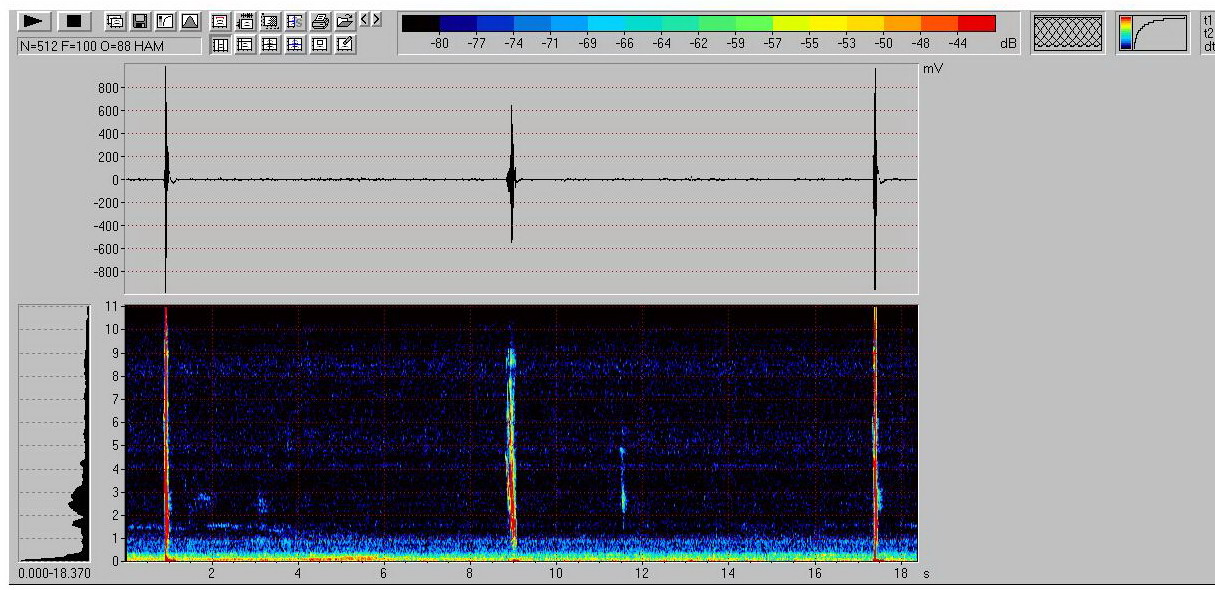Click the printer icon
This screenshot has height=590, width=1215.
(320, 21)
